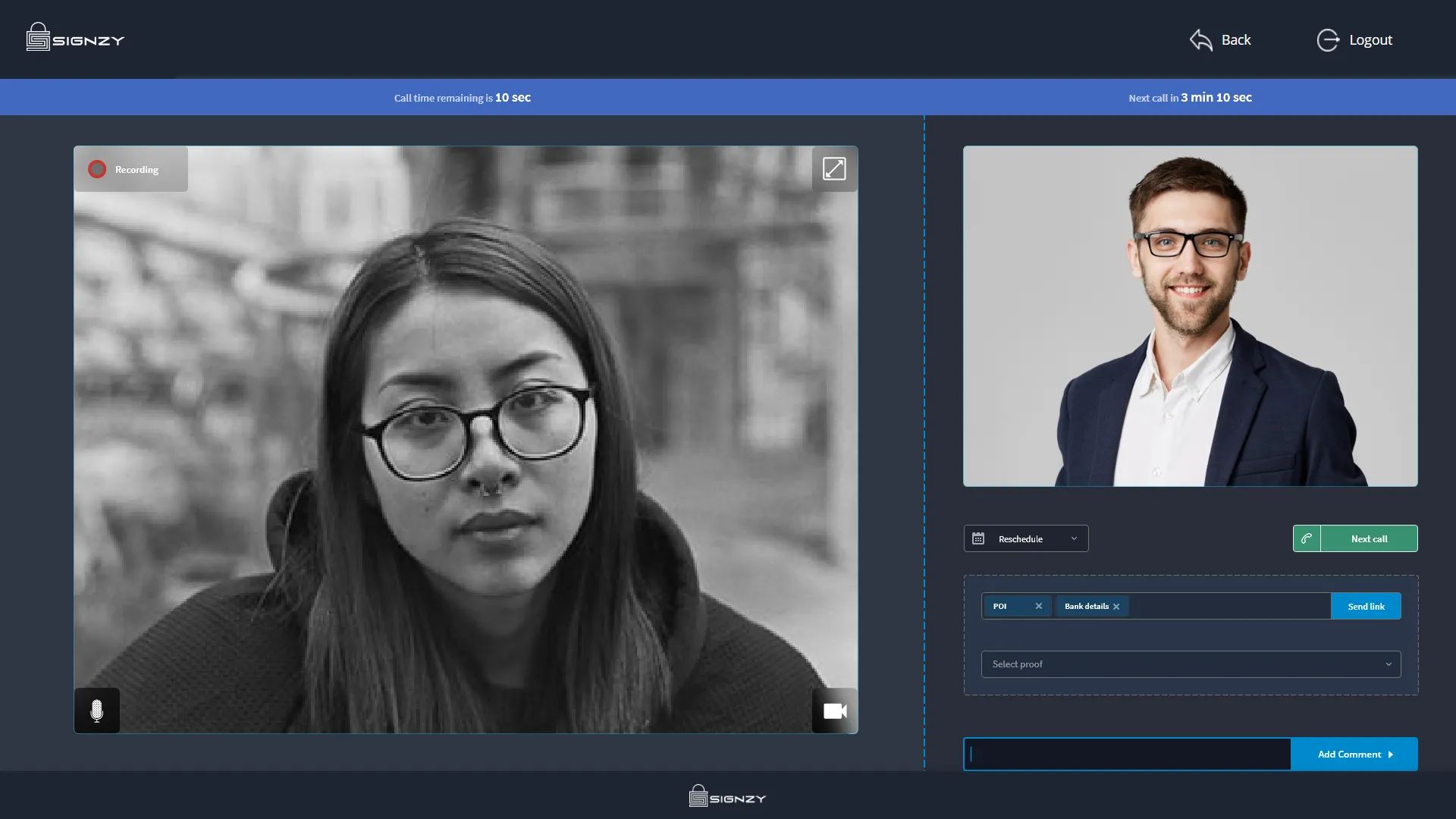Viewport: 1456px width, 819px height.
Task: Click the Signzy logo in header
Action: click(x=75, y=38)
